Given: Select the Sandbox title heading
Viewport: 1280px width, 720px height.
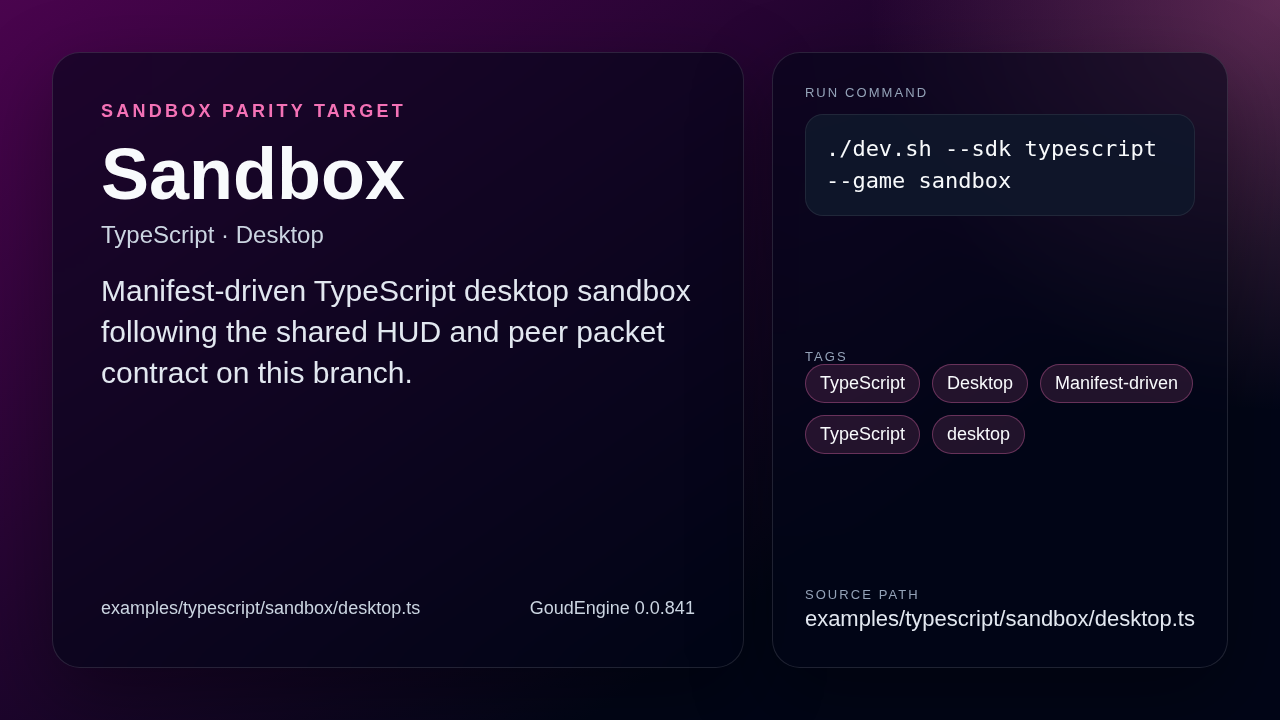Looking at the screenshot, I should point(253,176).
